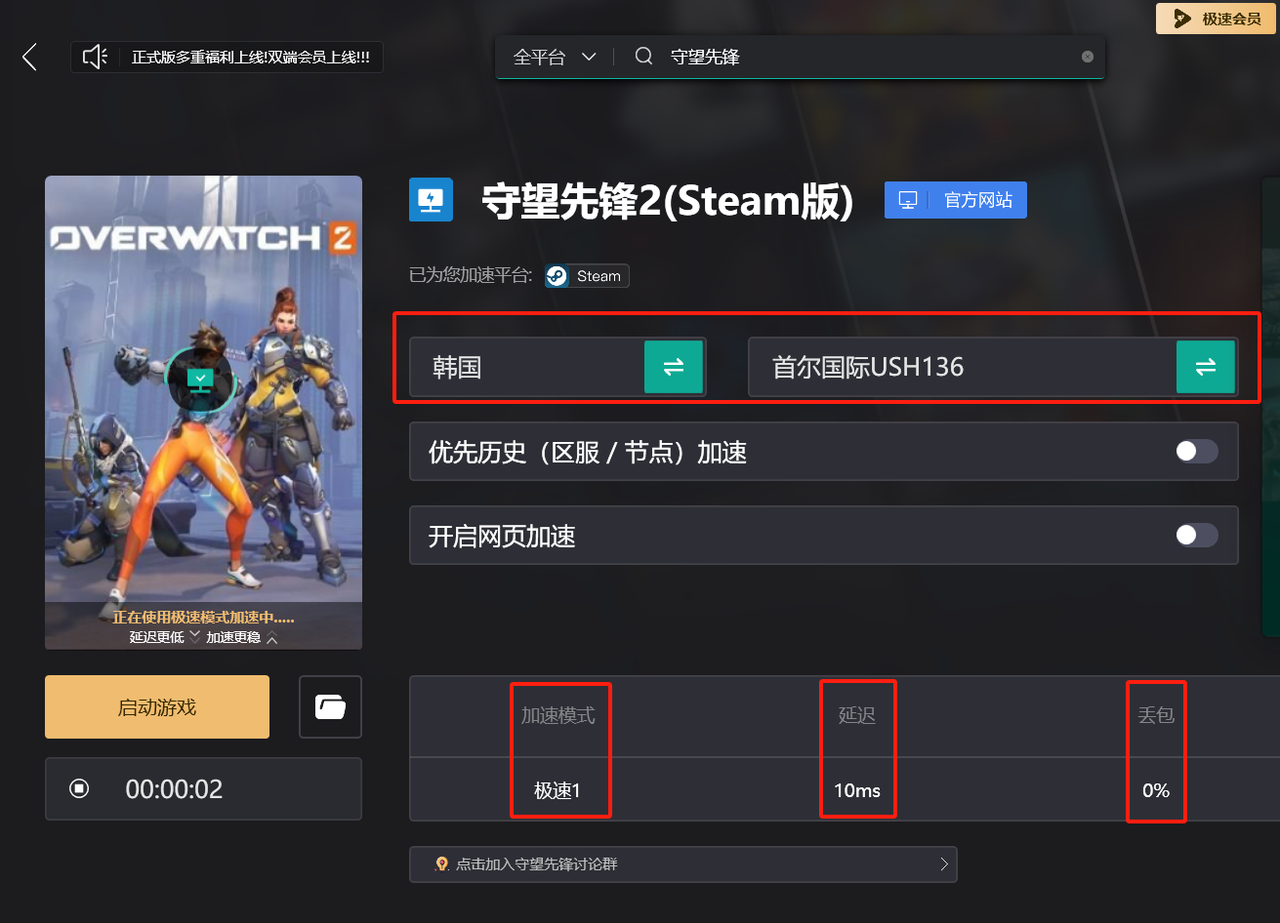Click the blue lightning monitor icon beside the title
Screen dimensions: 1280x923
[431, 200]
